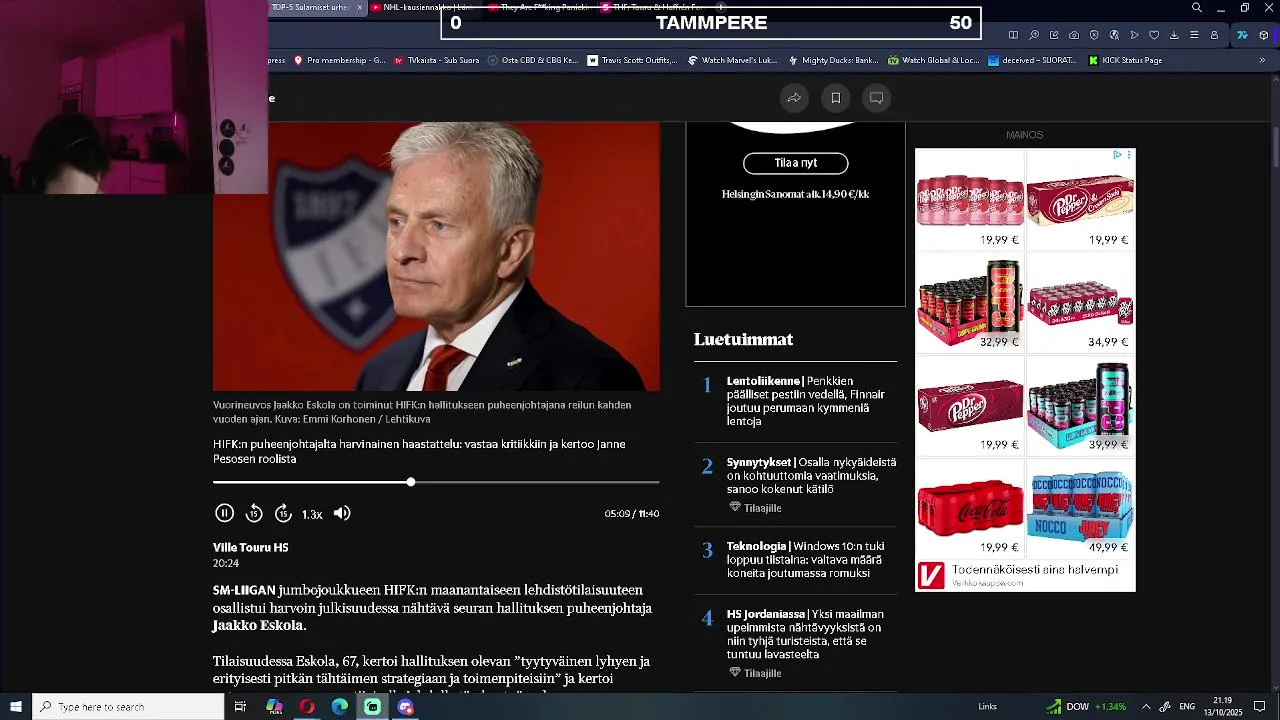Change the 1.3x playback speed
1280x720 pixels.
point(312,514)
